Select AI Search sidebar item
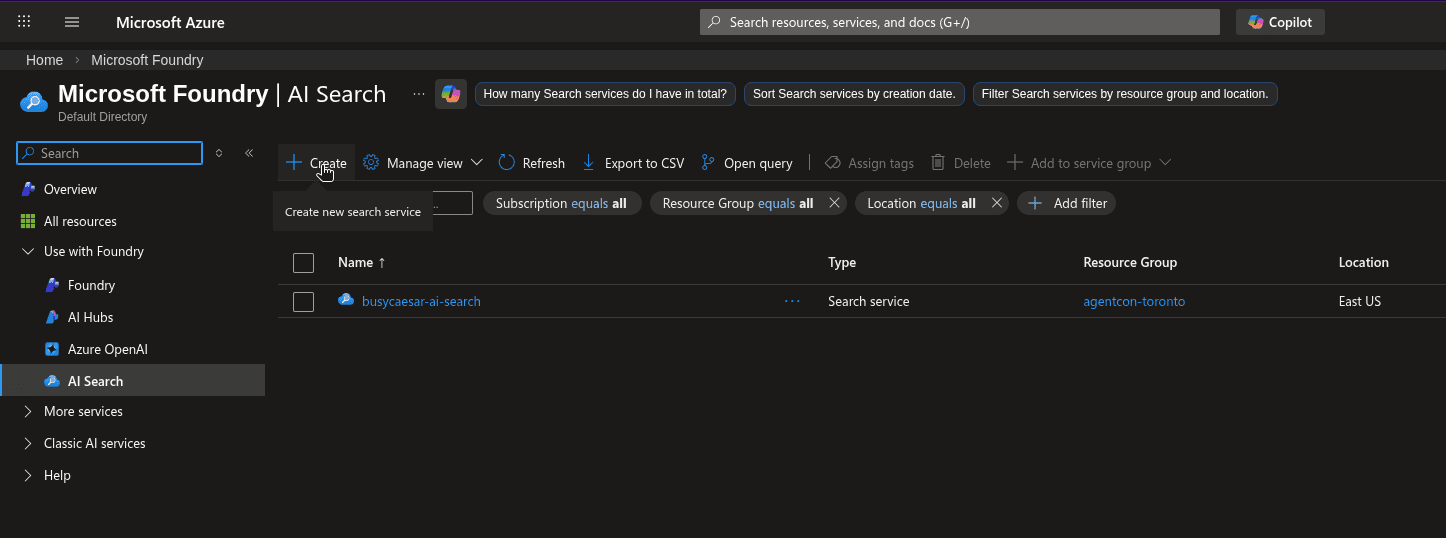Screen dimensions: 1446x538 point(132,381)
